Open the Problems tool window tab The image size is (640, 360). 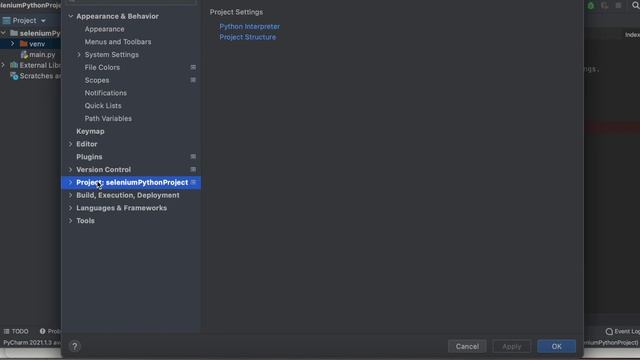50,331
